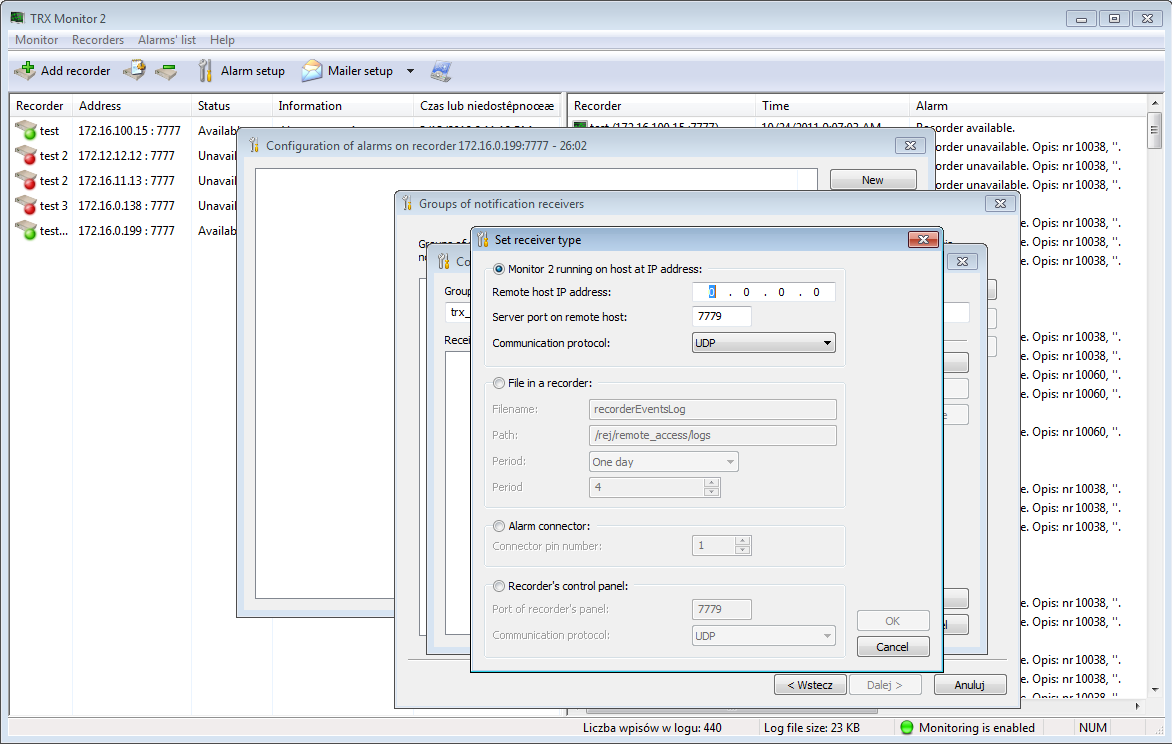Select Monitor 2 running on host radio button
The image size is (1172, 744).
(x=499, y=269)
